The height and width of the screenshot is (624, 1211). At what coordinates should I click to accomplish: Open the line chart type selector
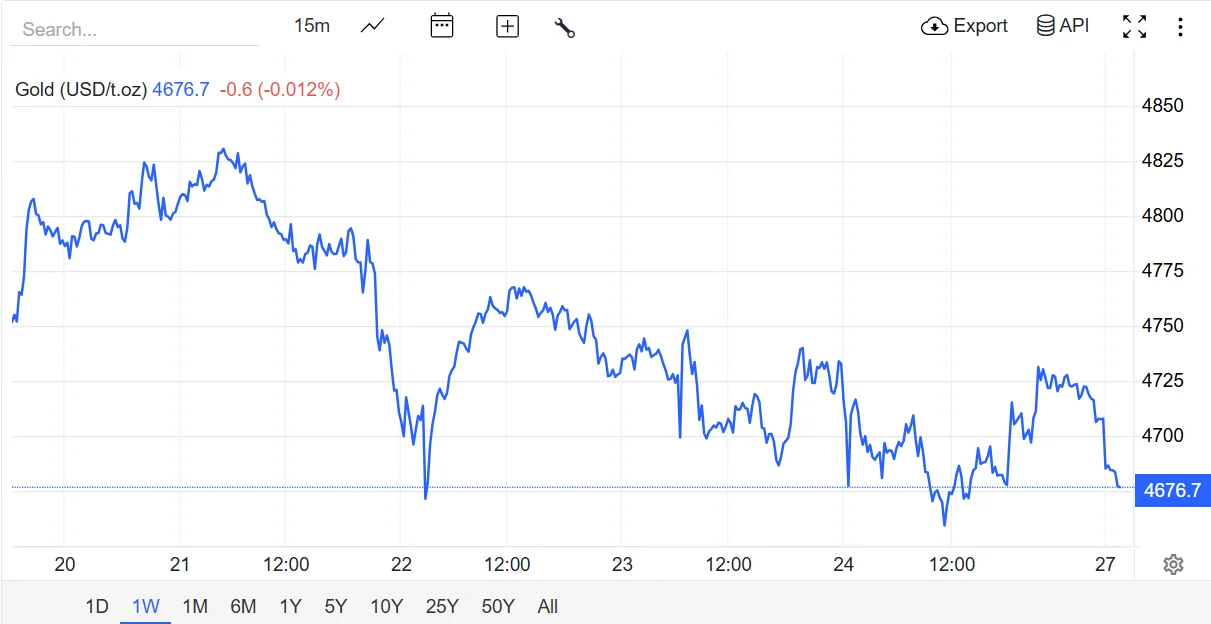[x=373, y=26]
